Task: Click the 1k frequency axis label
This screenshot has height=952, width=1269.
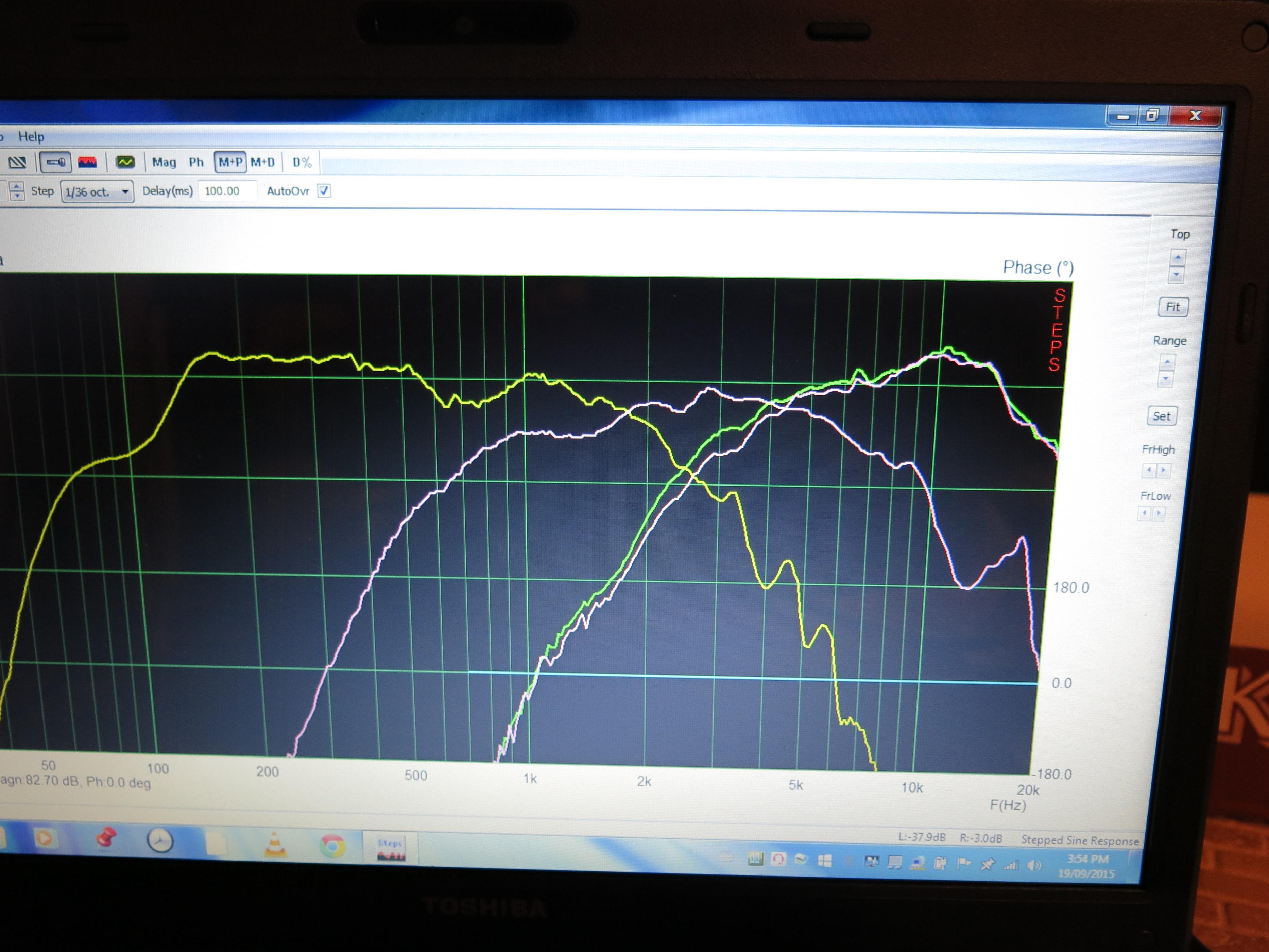Action: [x=530, y=779]
